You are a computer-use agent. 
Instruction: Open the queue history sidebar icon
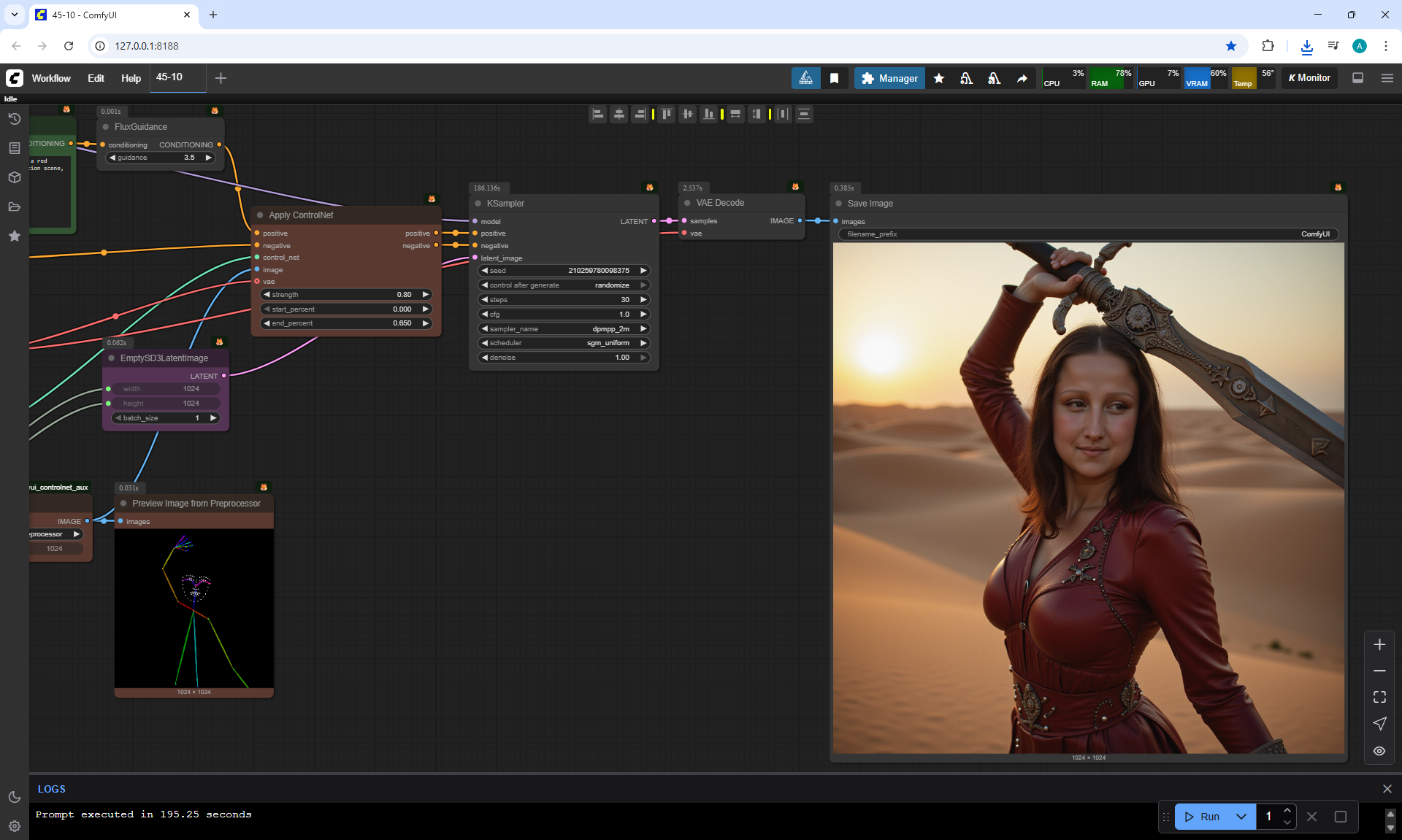(x=14, y=119)
